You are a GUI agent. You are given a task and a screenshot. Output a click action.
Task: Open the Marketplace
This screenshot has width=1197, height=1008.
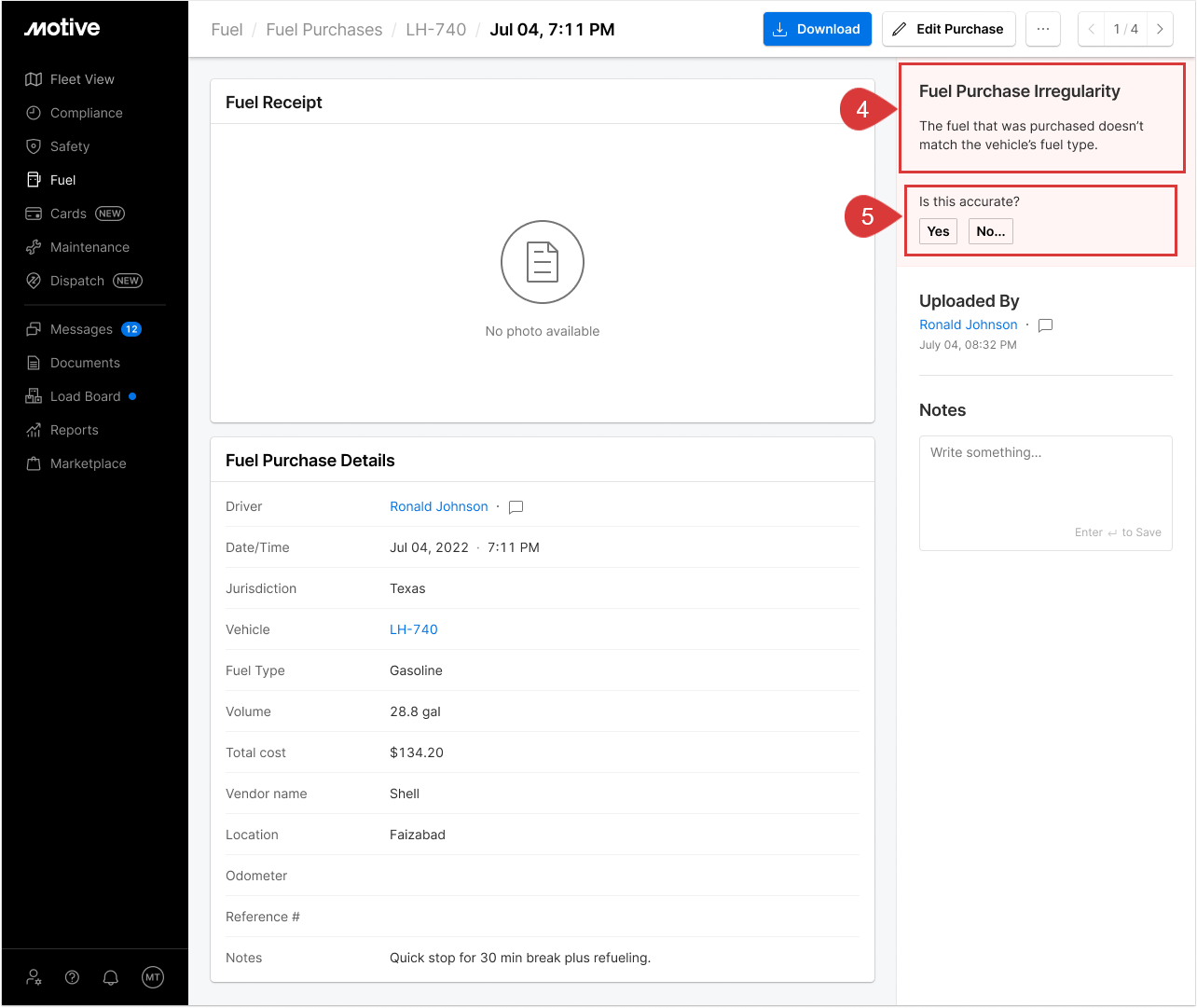tap(88, 463)
